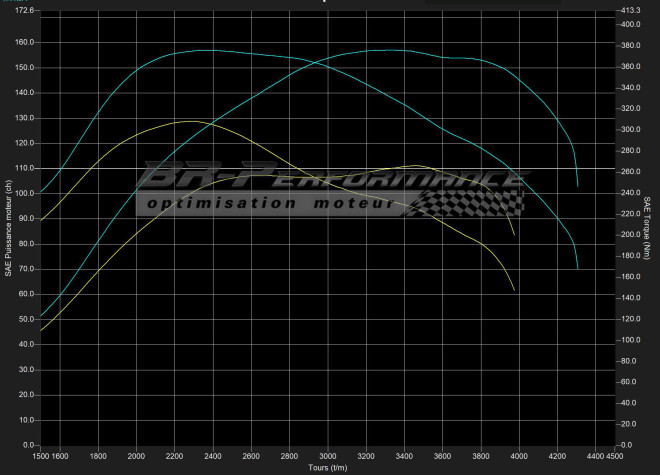Click the 'SAE Puissance moteur (ch)' axis label

tap(8, 228)
